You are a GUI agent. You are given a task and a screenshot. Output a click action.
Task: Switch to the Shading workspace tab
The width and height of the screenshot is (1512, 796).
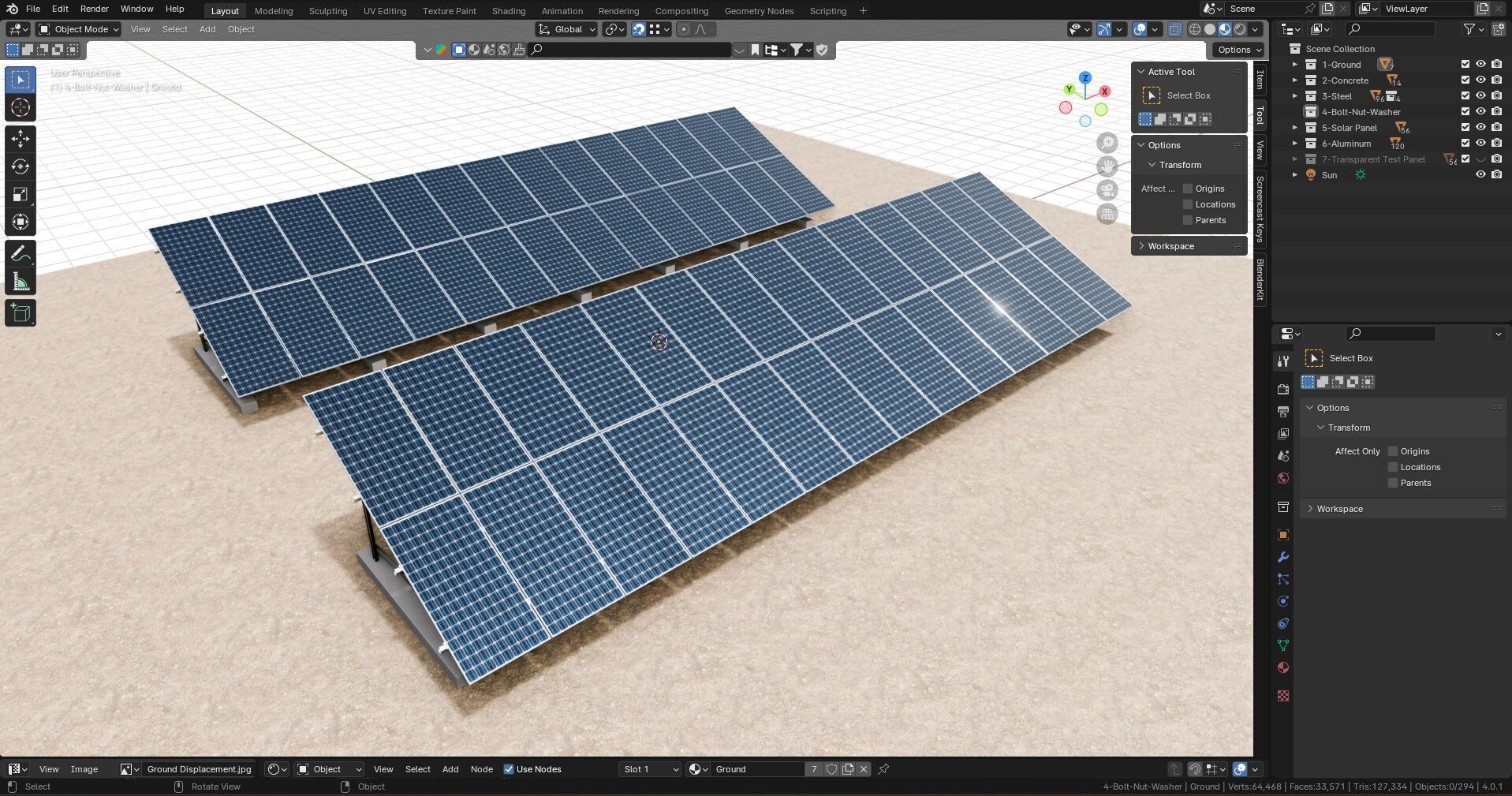pos(509,11)
